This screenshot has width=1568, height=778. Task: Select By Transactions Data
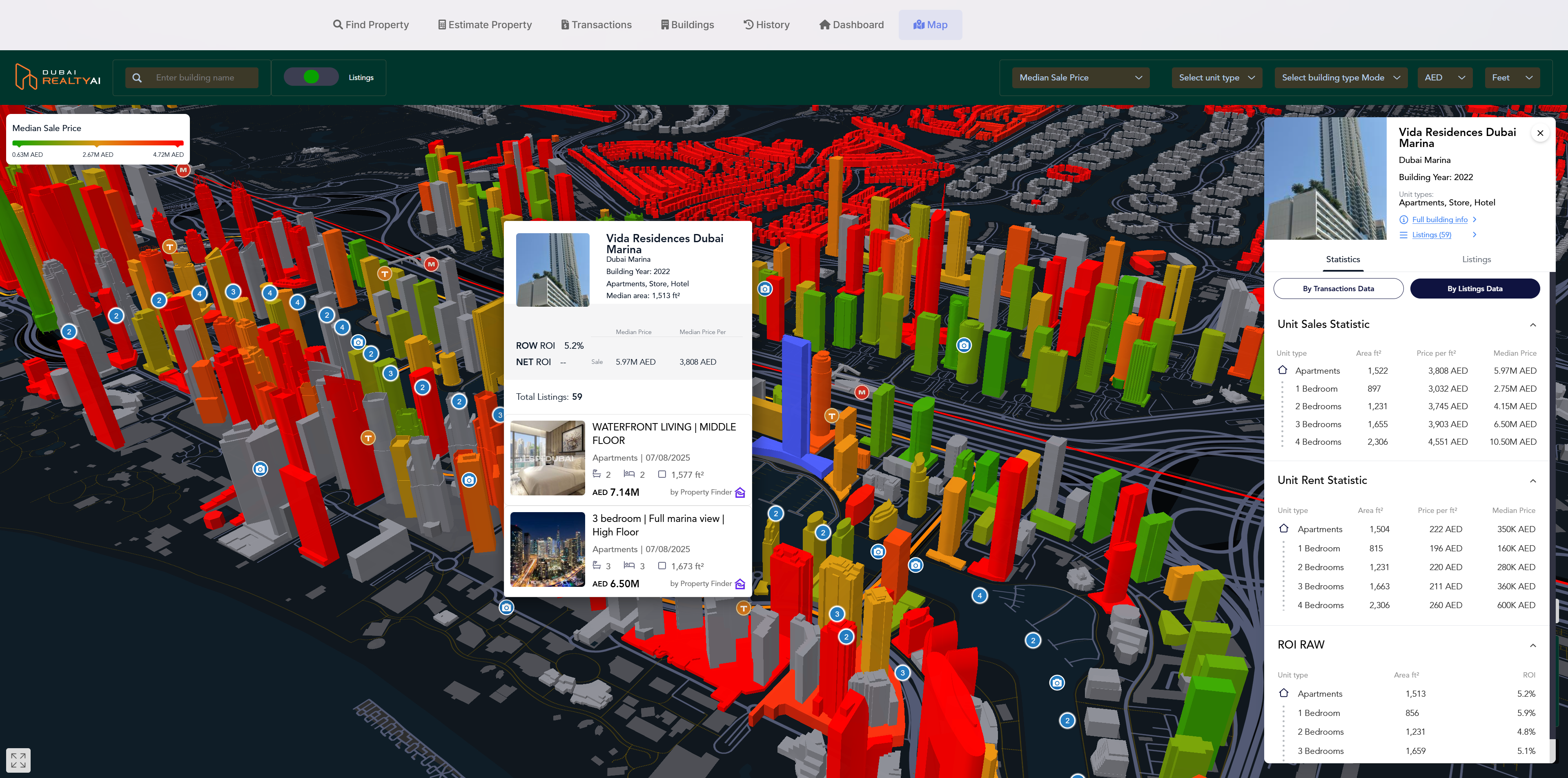(1338, 289)
